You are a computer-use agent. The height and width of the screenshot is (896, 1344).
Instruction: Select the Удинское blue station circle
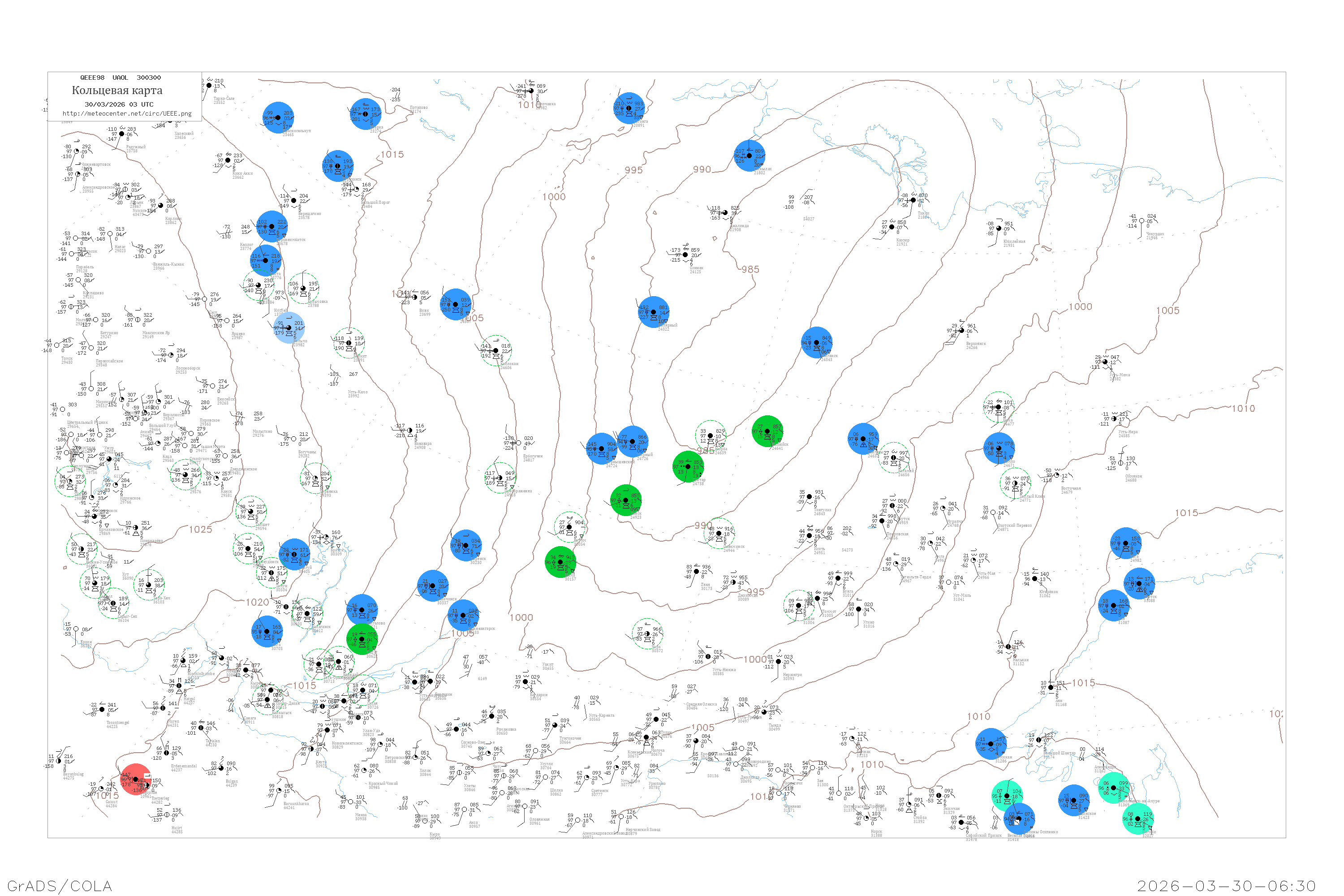point(1074,800)
